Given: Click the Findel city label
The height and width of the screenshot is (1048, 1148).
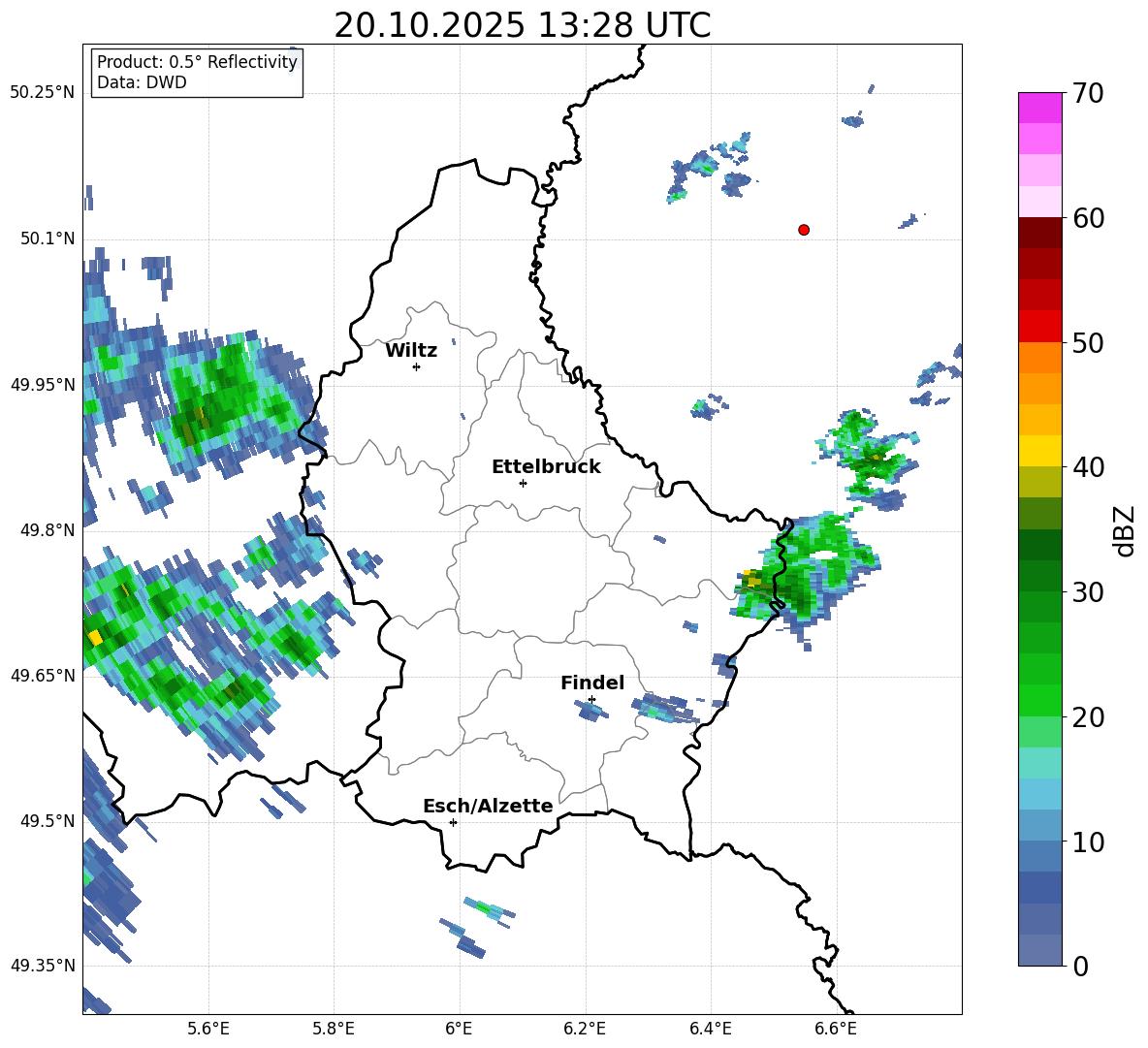Looking at the screenshot, I should [592, 683].
